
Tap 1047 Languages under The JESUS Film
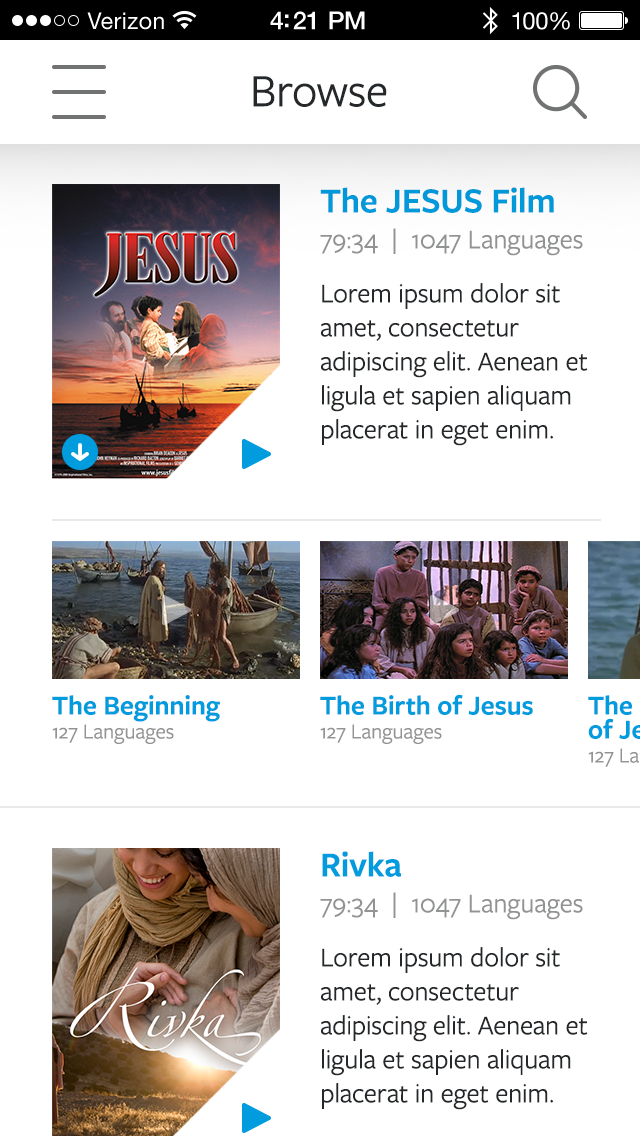[x=496, y=241]
